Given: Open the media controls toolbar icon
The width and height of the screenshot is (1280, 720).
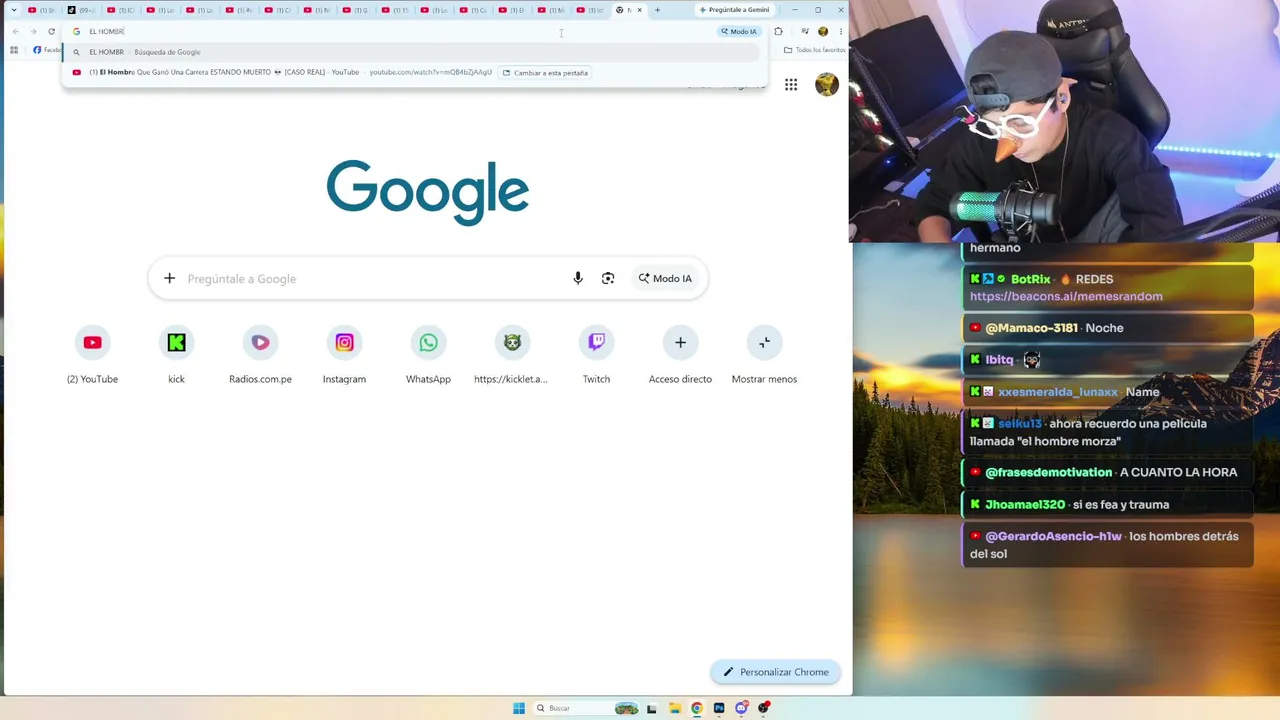Looking at the screenshot, I should click(804, 31).
